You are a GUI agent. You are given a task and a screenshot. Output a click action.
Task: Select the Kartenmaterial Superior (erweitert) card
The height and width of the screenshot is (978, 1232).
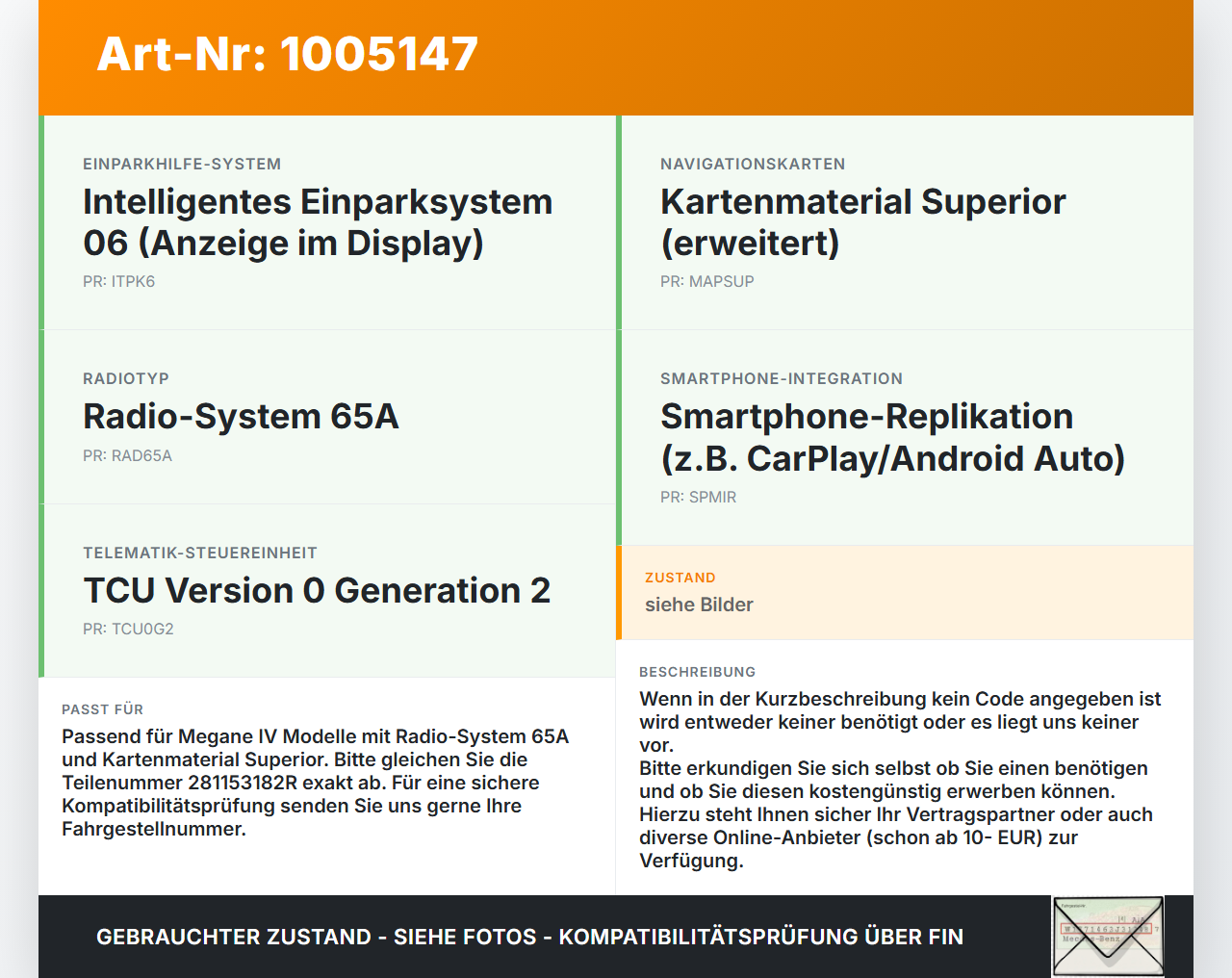click(905, 222)
